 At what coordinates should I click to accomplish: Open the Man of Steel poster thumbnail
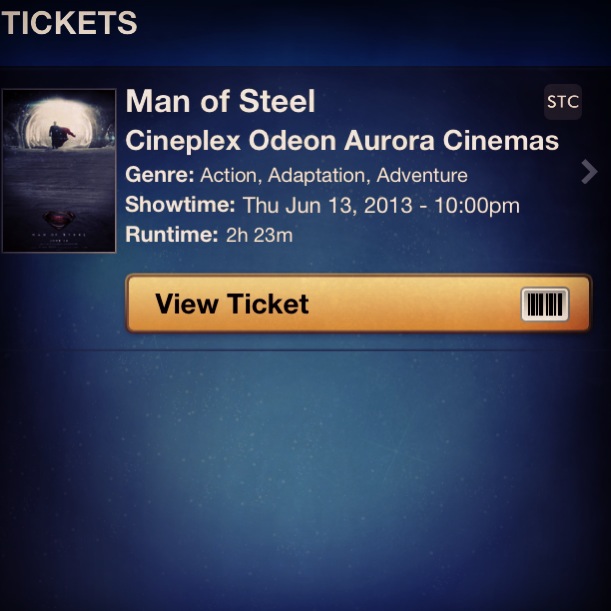coord(59,171)
